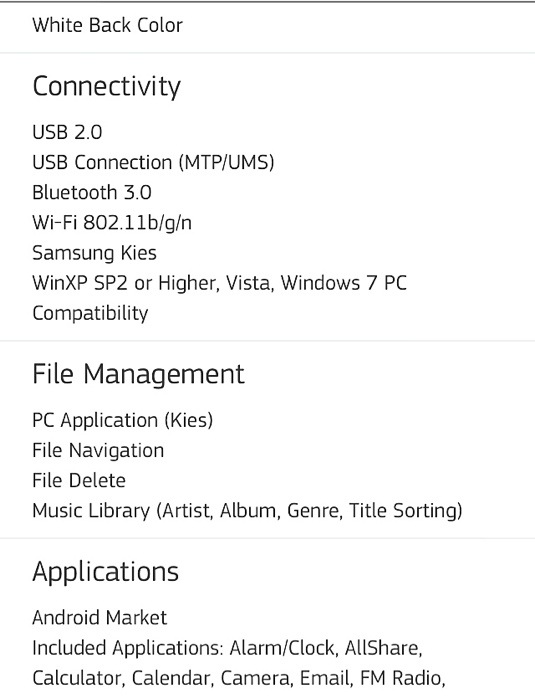
Task: Click PC Application (Kies) entry
Action: coord(123,420)
